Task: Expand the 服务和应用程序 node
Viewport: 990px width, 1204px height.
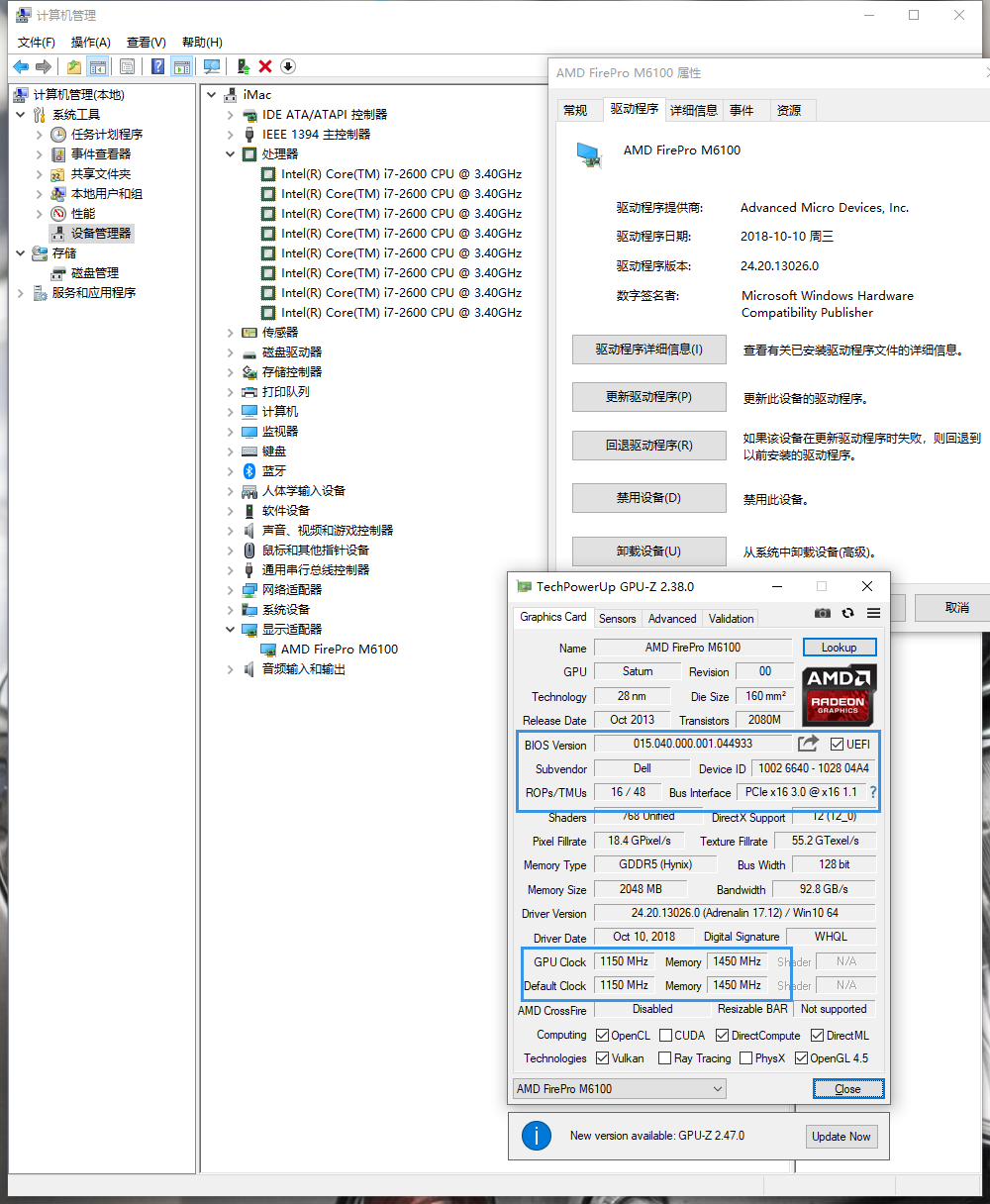Action: (20, 293)
